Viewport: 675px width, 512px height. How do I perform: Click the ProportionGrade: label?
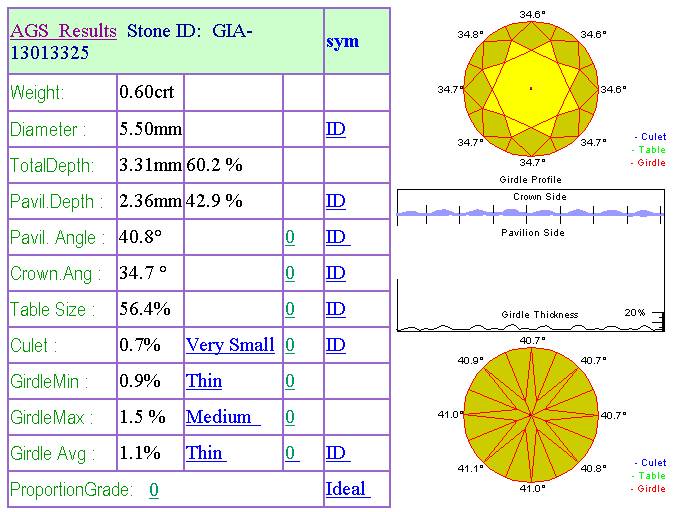point(71,490)
